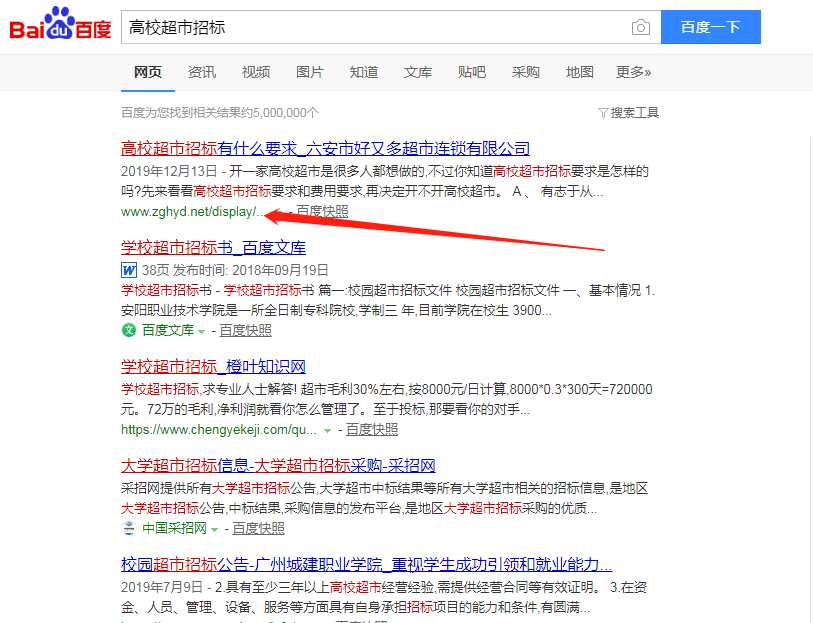Open the 采购 tab
Viewport: 813px width, 623px height.
point(525,72)
